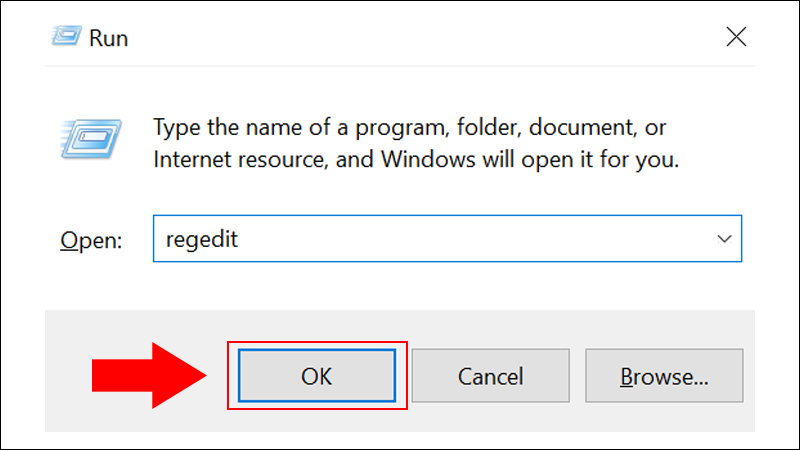
Task: Select the red-outlined OK button
Action: pos(317,376)
